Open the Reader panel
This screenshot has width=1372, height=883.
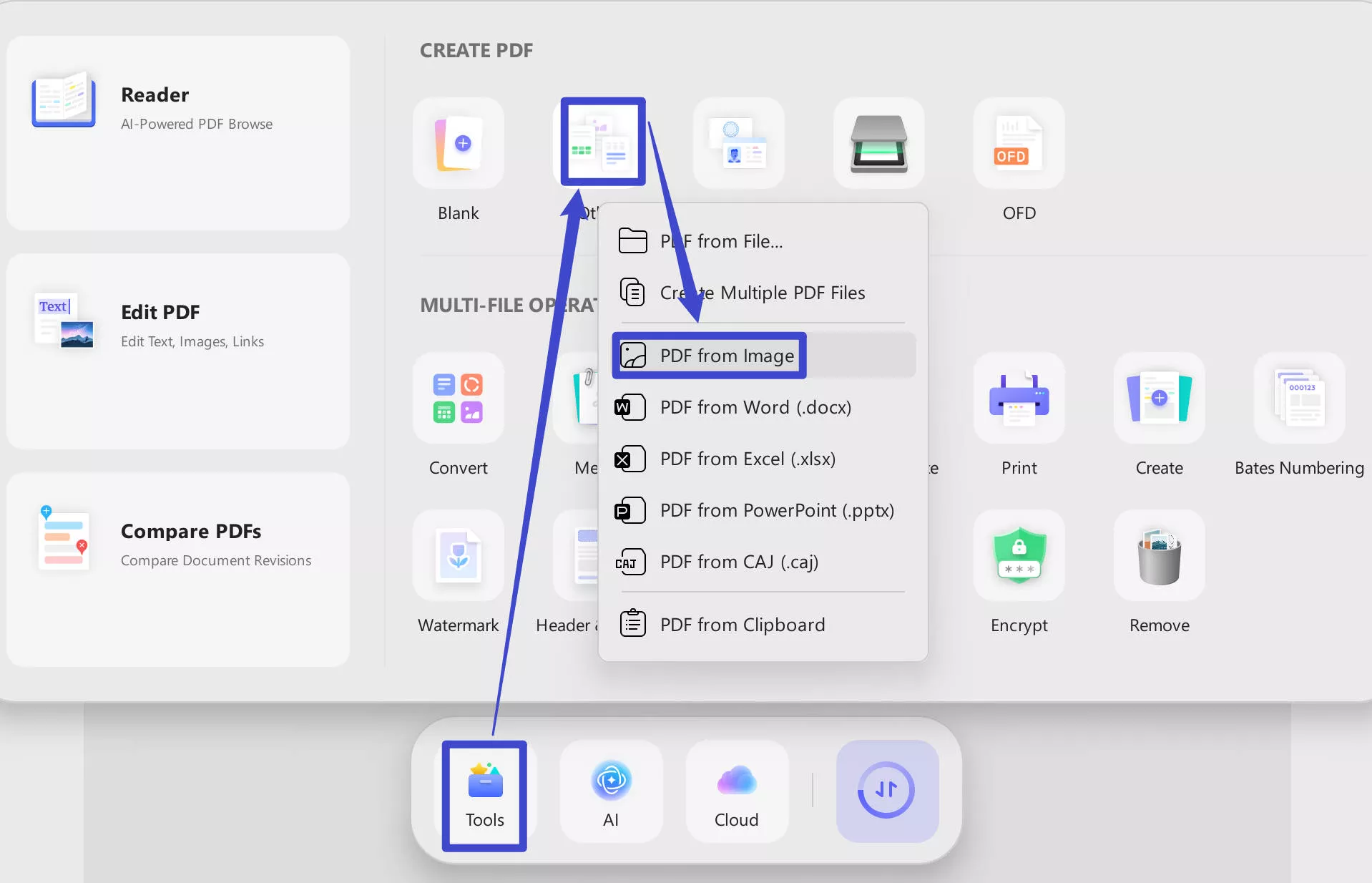[x=177, y=107]
